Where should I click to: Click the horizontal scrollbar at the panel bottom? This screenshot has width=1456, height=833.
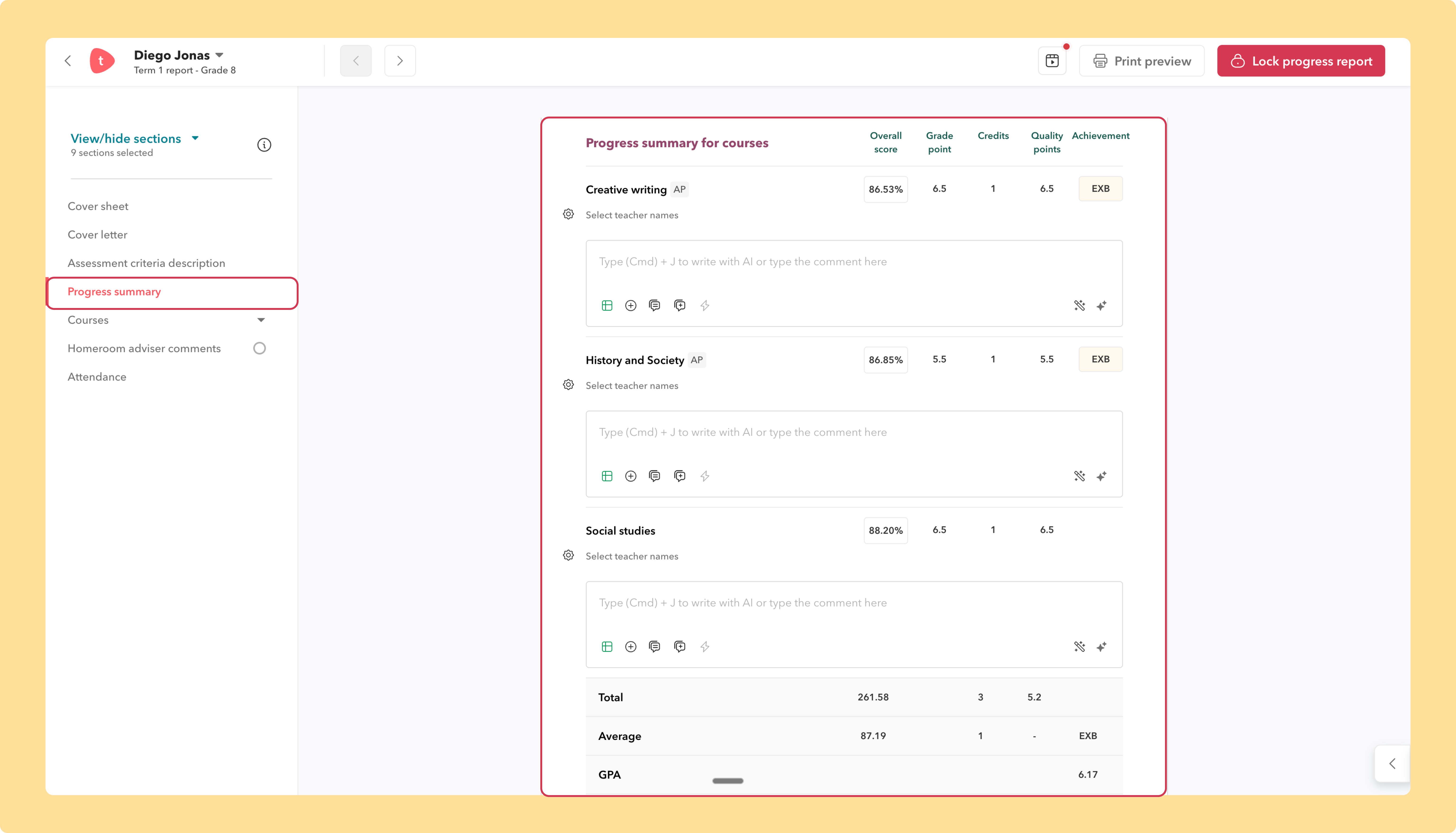(x=728, y=781)
